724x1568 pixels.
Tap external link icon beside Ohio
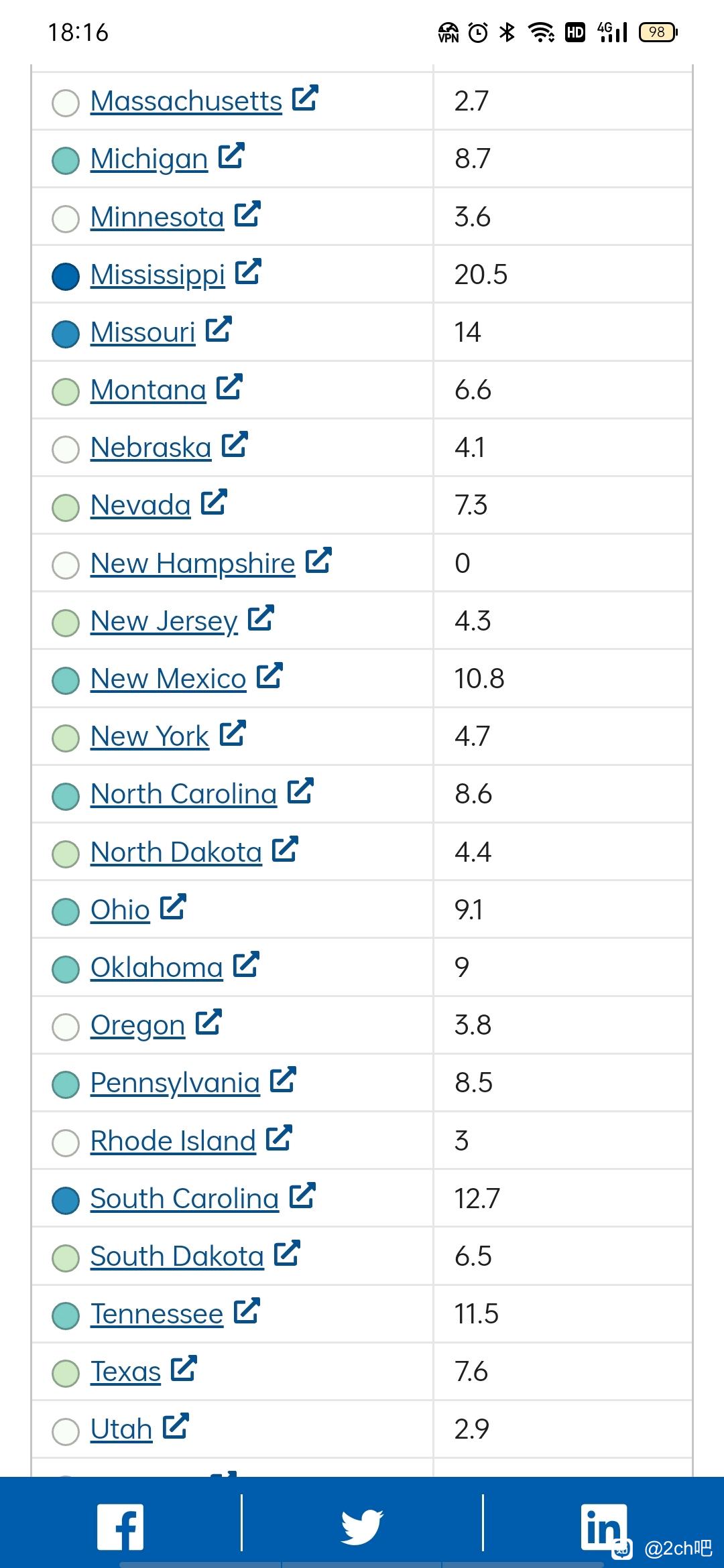pos(173,907)
